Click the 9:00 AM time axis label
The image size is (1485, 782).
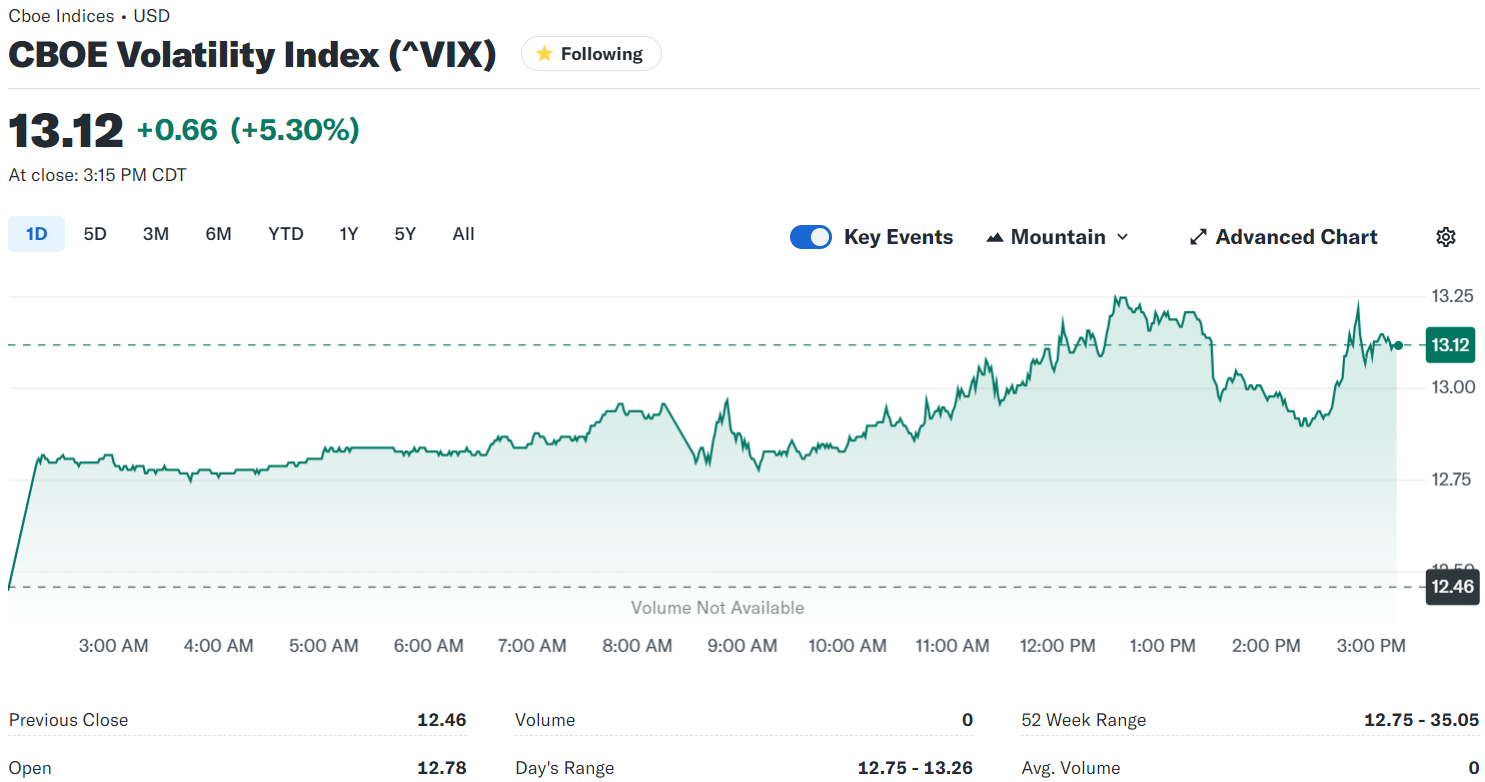pyautogui.click(x=742, y=646)
